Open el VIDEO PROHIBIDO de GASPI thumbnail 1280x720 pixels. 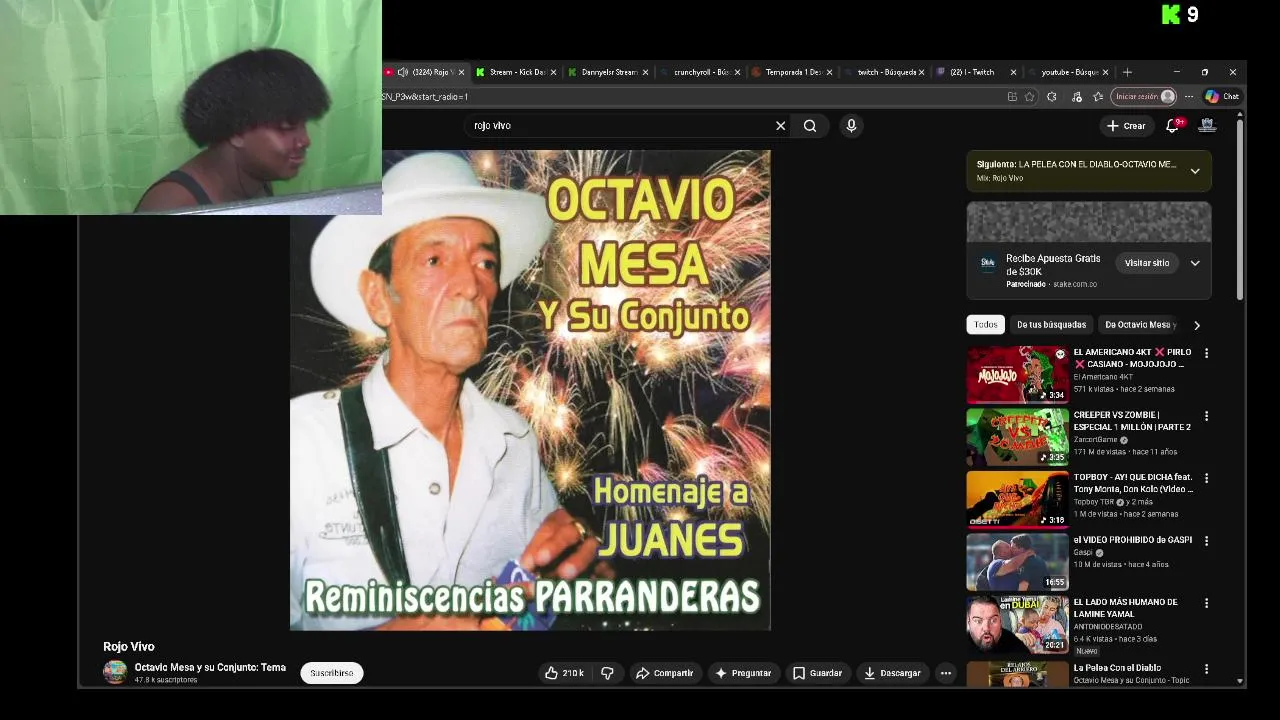(x=1017, y=562)
